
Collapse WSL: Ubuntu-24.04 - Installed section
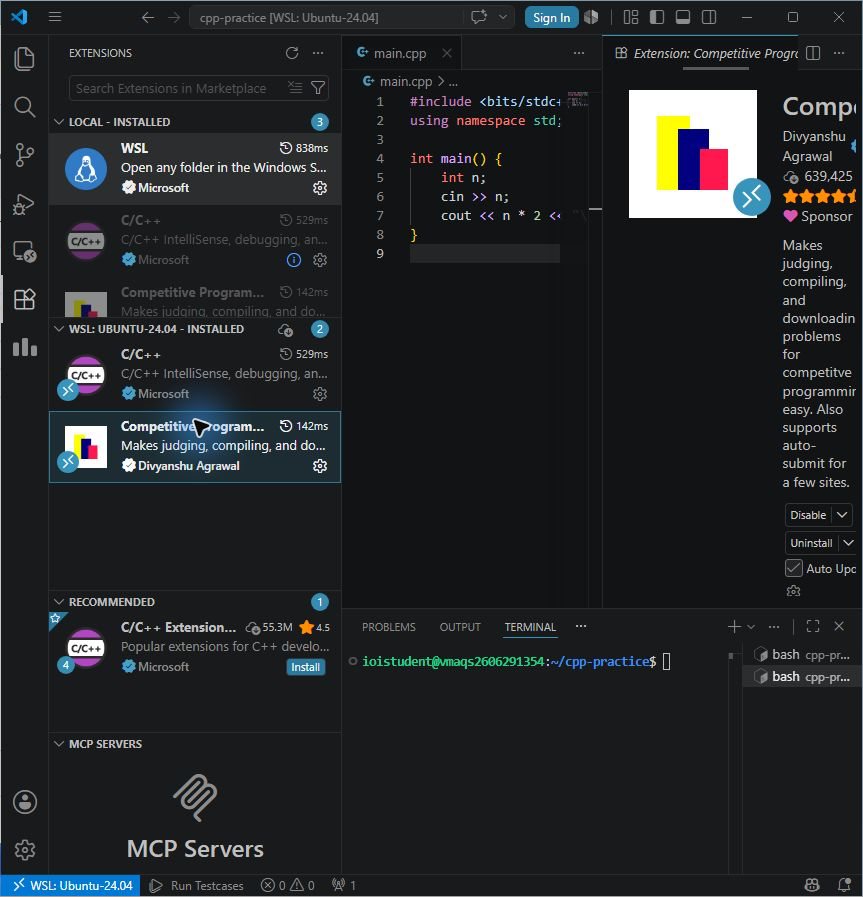[59, 329]
